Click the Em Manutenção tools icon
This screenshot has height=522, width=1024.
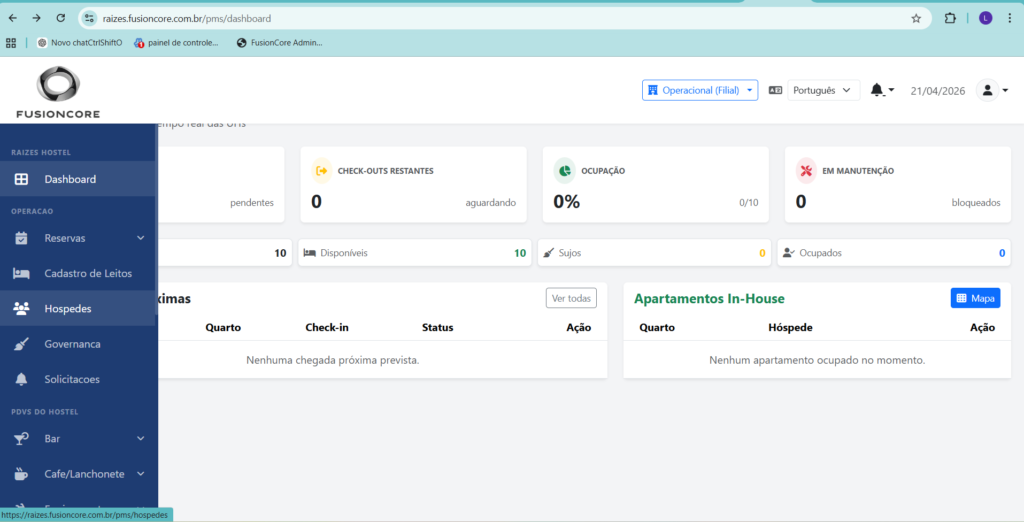(x=806, y=171)
